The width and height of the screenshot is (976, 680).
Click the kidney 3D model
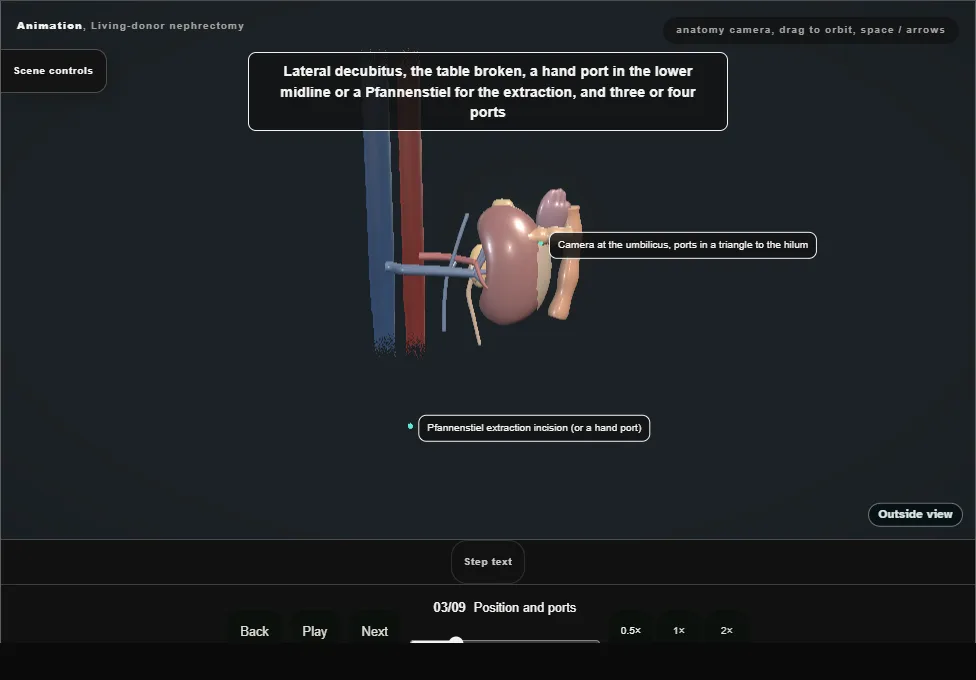(507, 265)
